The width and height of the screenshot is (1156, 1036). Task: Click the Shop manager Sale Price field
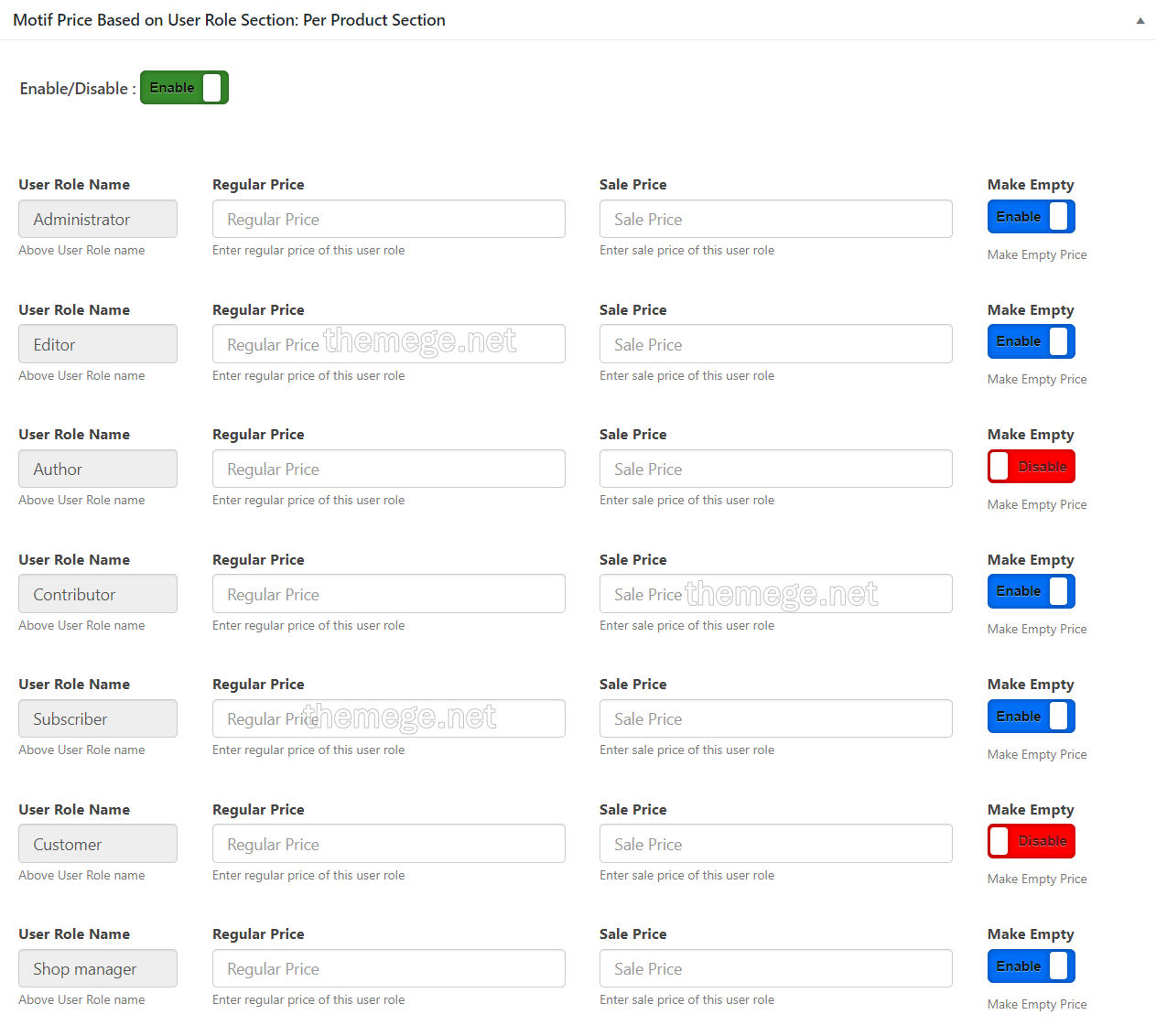pyautogui.click(x=776, y=968)
